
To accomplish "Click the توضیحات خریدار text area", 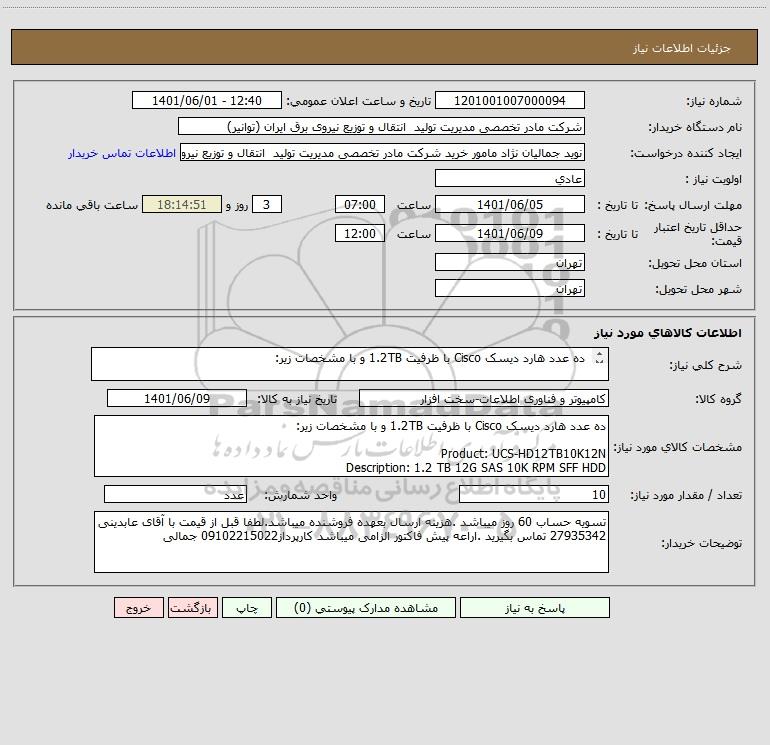I will pos(351,542).
